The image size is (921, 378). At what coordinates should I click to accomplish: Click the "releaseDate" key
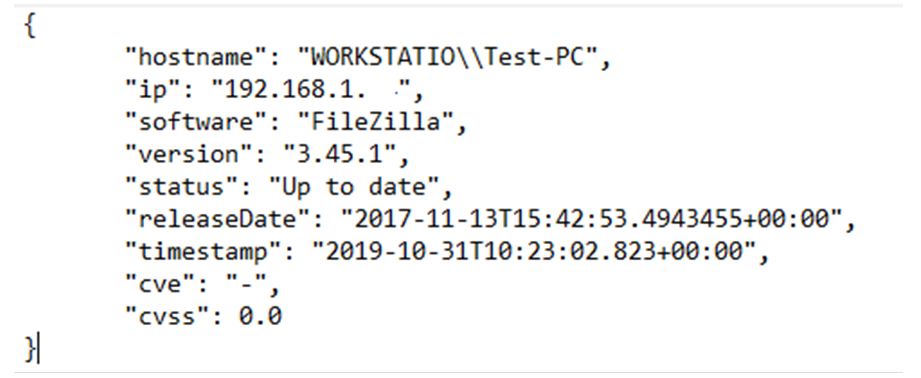[226, 219]
